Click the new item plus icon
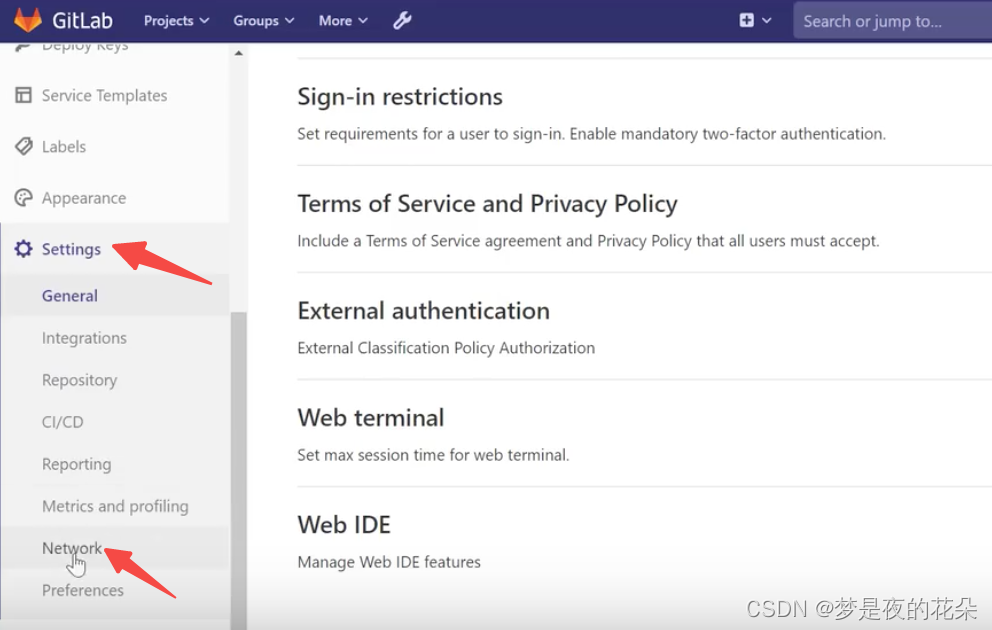Viewport: 992px width, 630px height. click(747, 20)
